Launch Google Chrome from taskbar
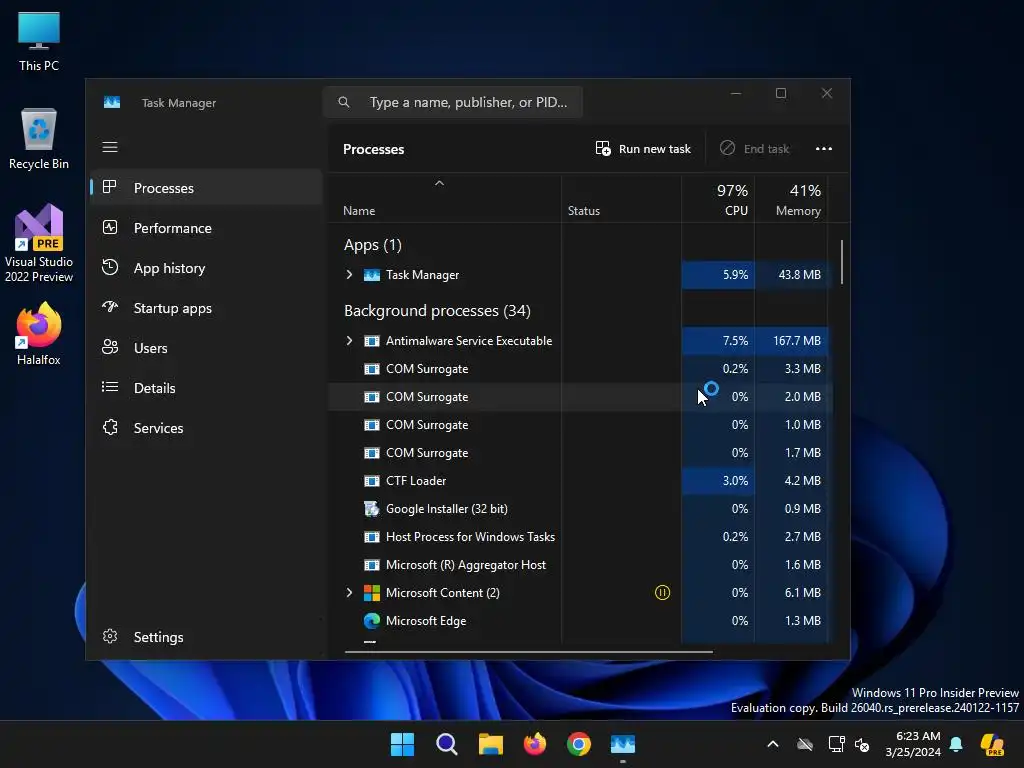The width and height of the screenshot is (1024, 768). (579, 744)
